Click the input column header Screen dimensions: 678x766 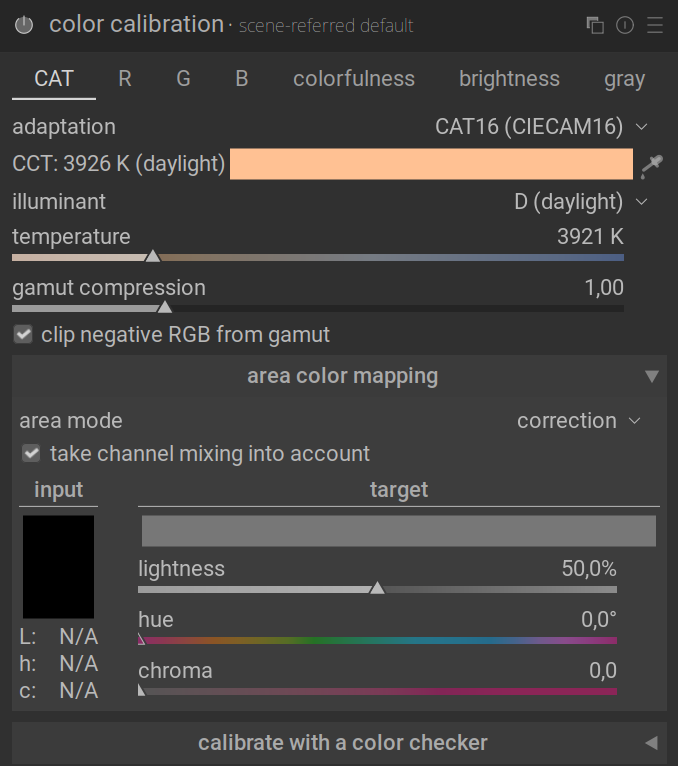(59, 490)
